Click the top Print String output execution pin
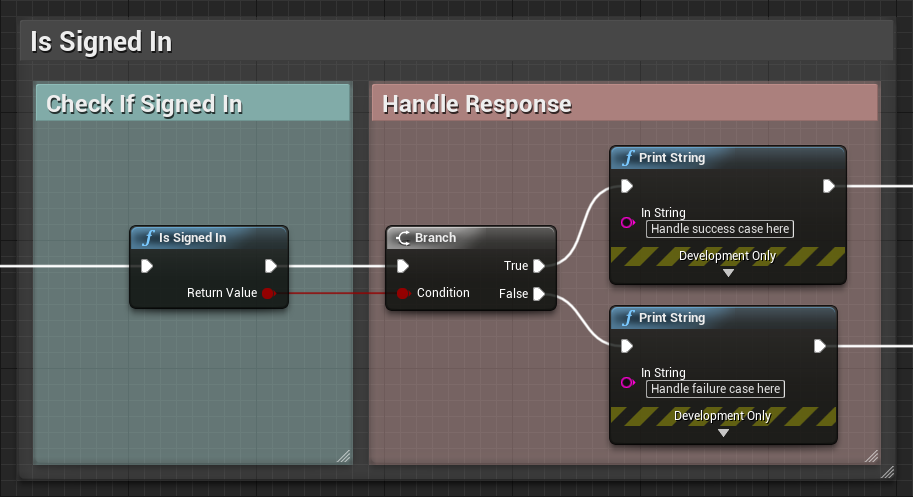Screen dimensions: 913x497 pos(829,186)
